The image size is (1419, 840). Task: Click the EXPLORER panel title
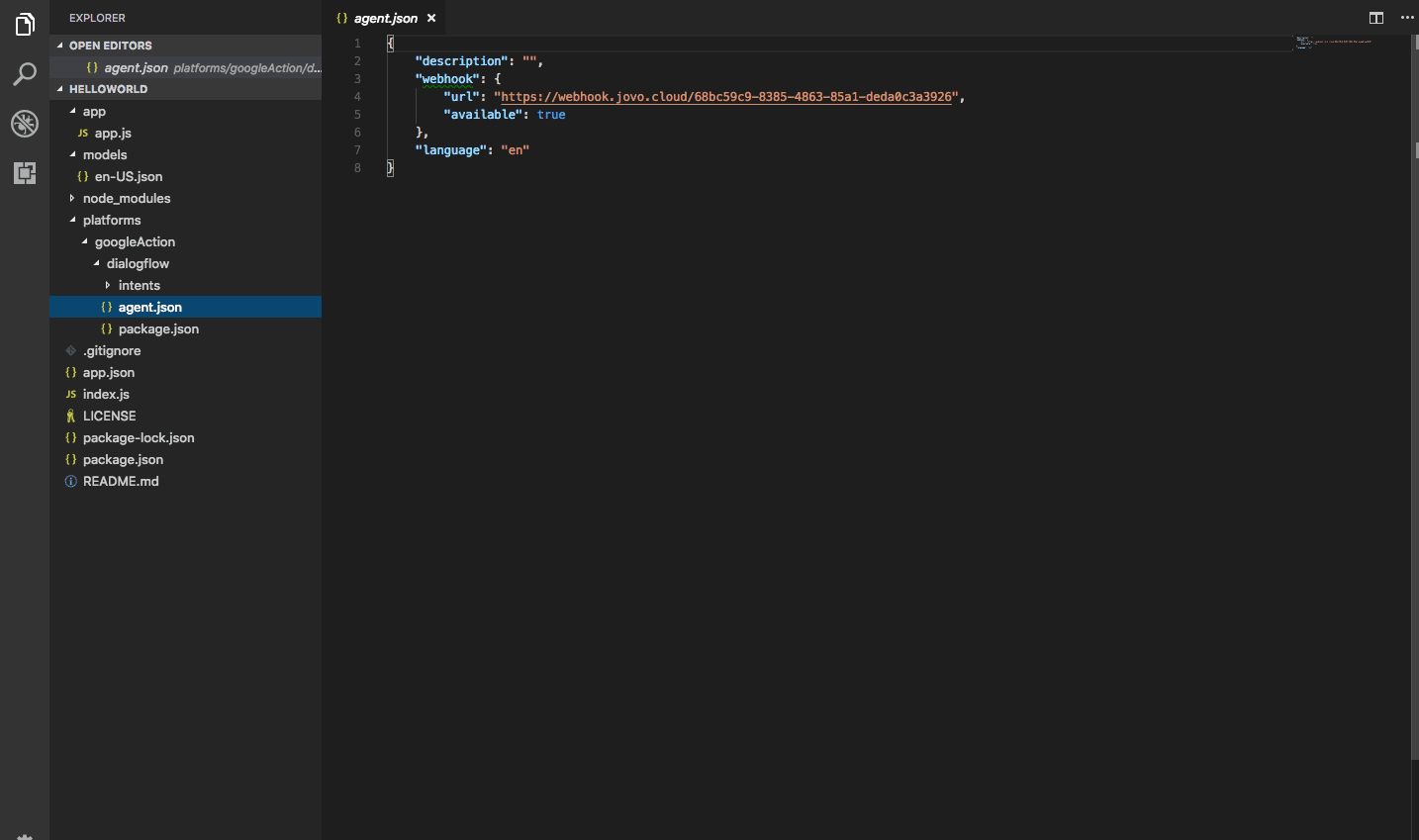[97, 18]
